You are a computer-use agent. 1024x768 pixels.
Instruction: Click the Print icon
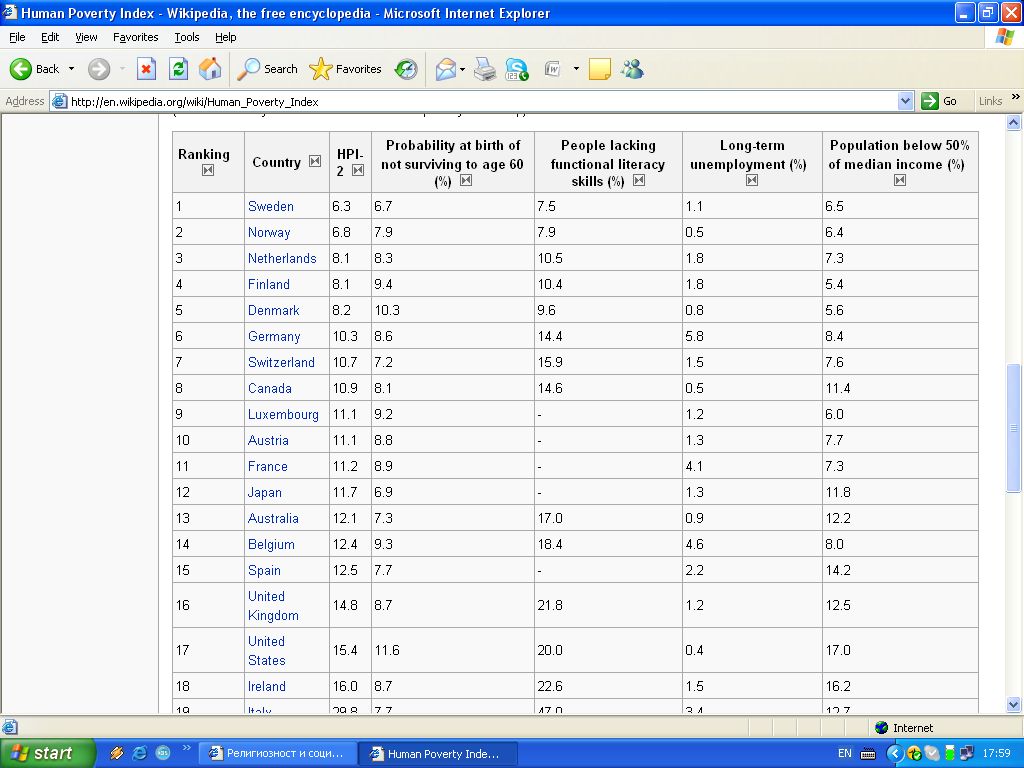coord(485,69)
